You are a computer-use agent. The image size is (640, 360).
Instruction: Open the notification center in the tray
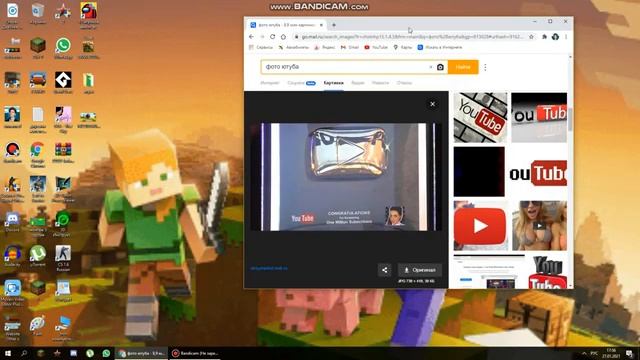click(x=629, y=353)
